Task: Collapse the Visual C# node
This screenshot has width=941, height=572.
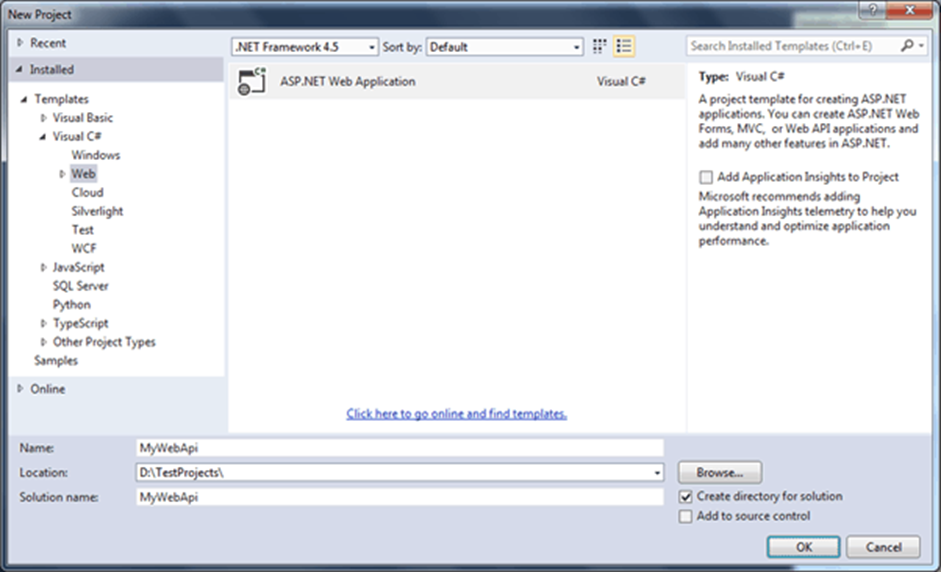Action: [43, 137]
